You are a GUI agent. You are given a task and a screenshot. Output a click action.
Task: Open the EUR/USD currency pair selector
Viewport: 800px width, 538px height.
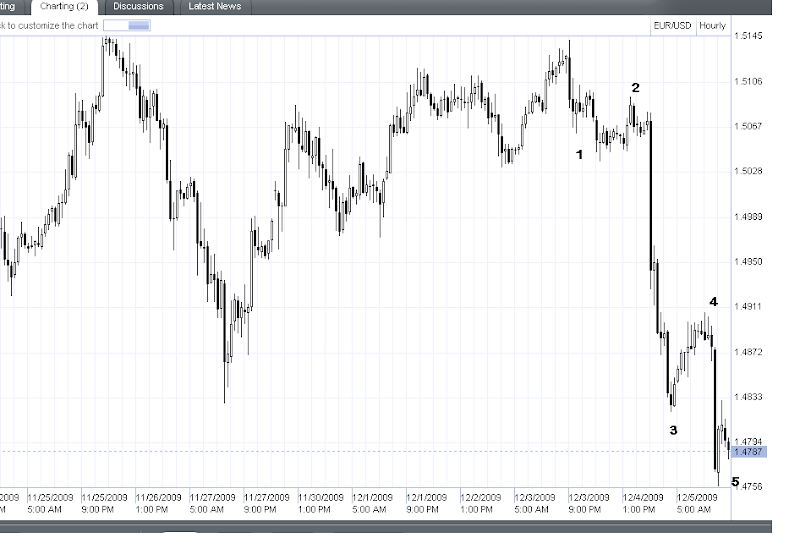tap(672, 26)
